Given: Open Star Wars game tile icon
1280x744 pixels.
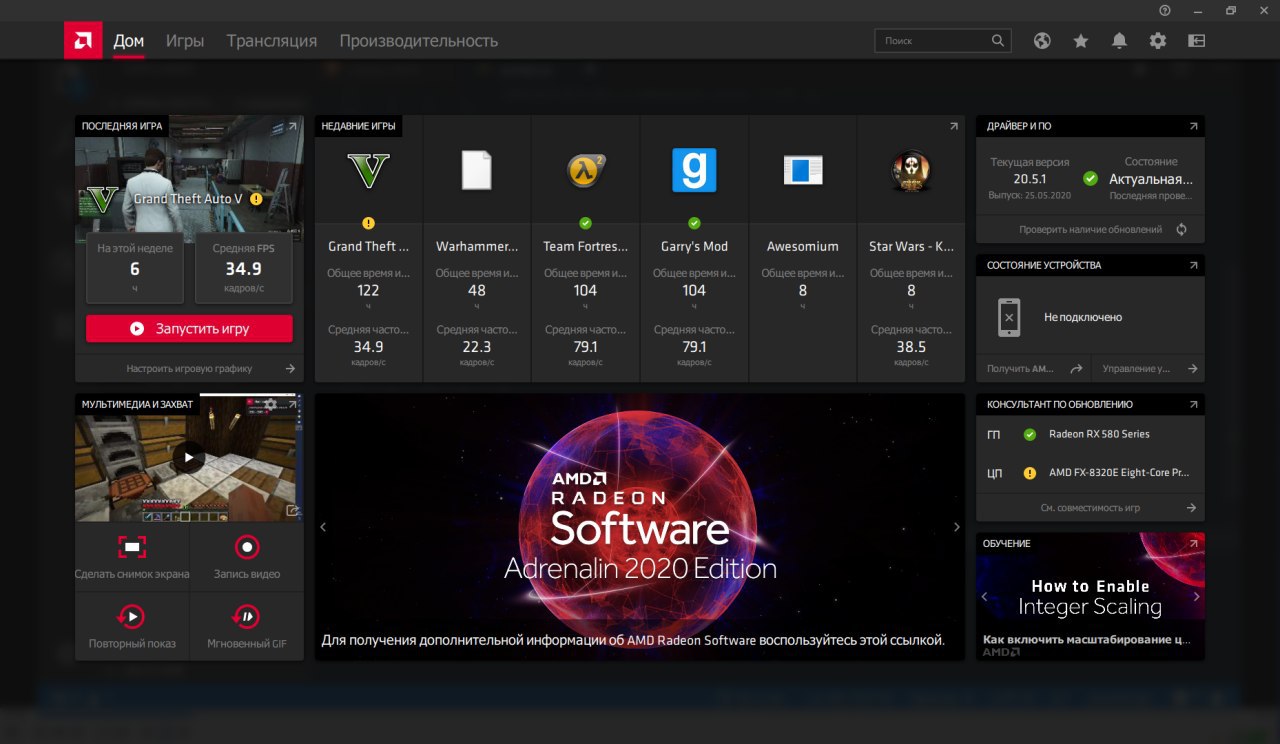Looking at the screenshot, I should pos(911,171).
